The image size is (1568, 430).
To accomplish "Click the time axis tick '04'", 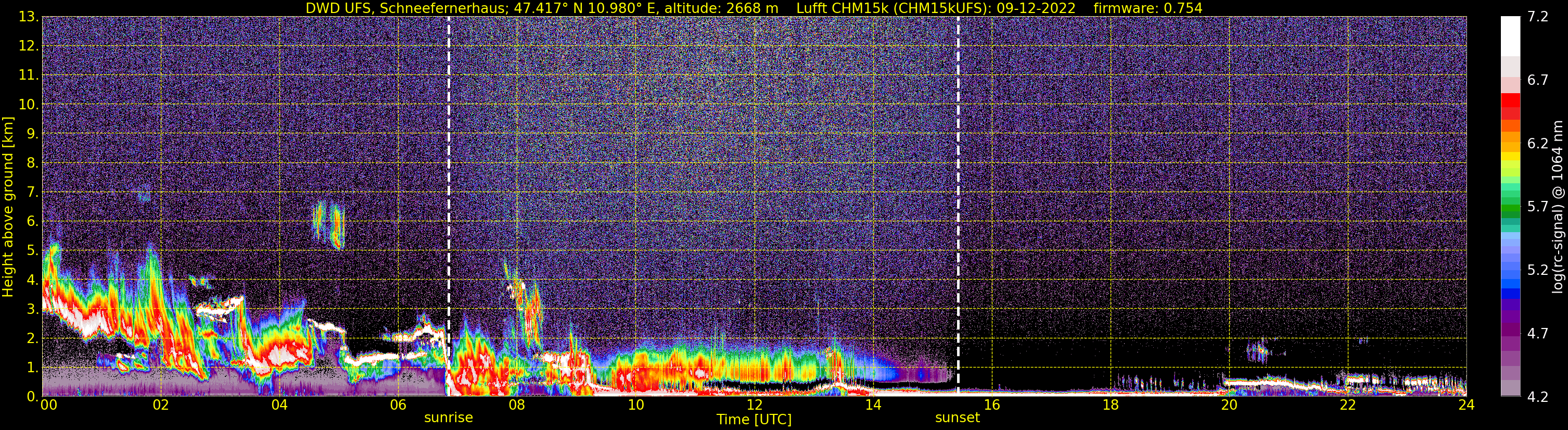I will click(279, 405).
